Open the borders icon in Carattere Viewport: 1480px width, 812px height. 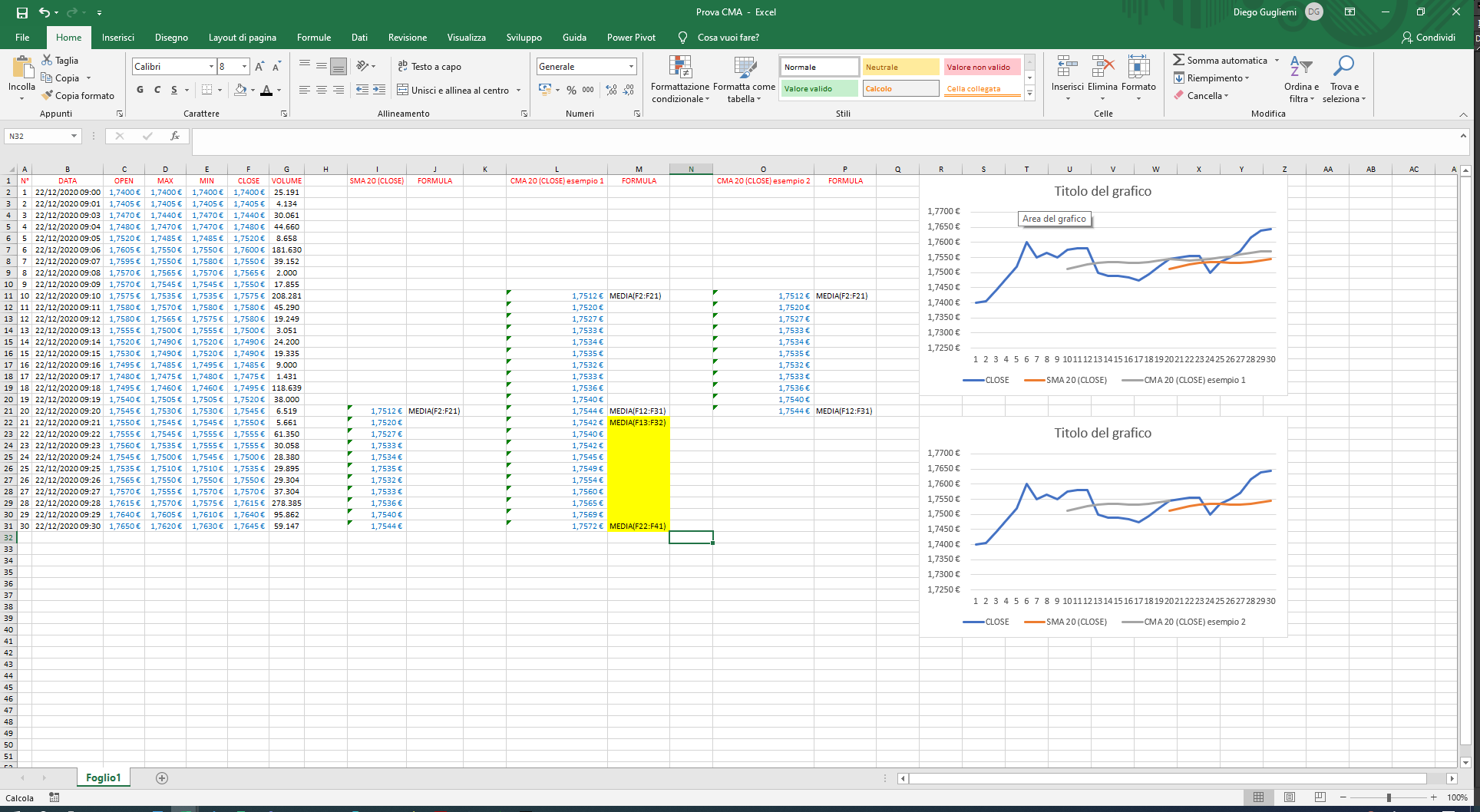pos(206,90)
